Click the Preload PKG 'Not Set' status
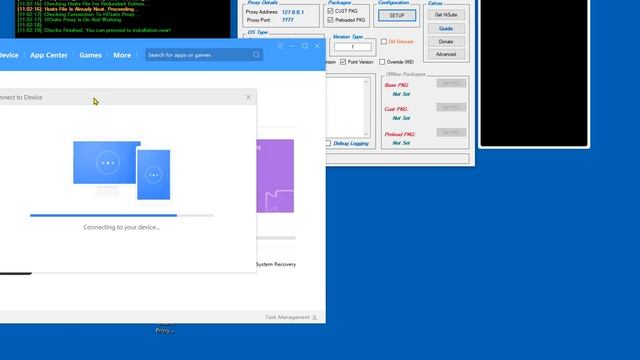Viewport: 640px width, 360px height. coord(401,143)
